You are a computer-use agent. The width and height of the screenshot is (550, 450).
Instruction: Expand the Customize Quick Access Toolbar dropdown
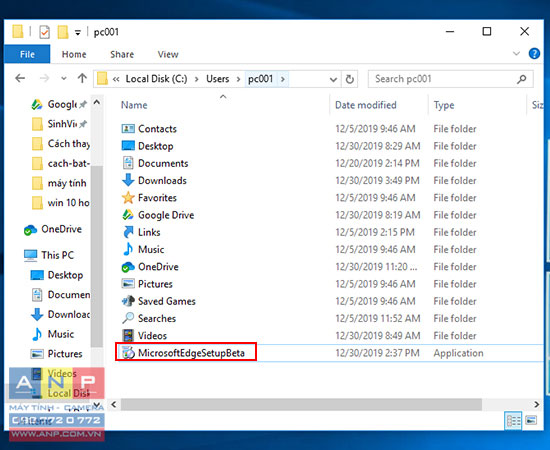[78, 33]
